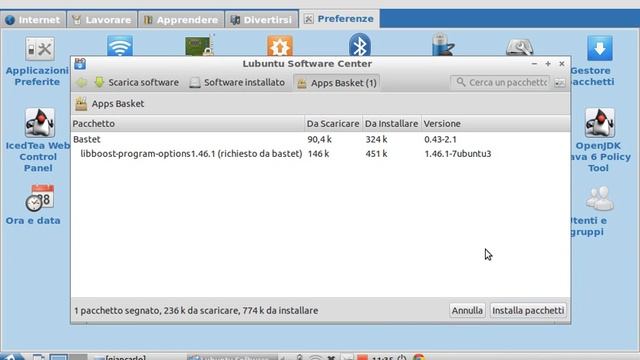Click the 0.43-2.1 version cell
The height and width of the screenshot is (360, 640).
coord(440,139)
